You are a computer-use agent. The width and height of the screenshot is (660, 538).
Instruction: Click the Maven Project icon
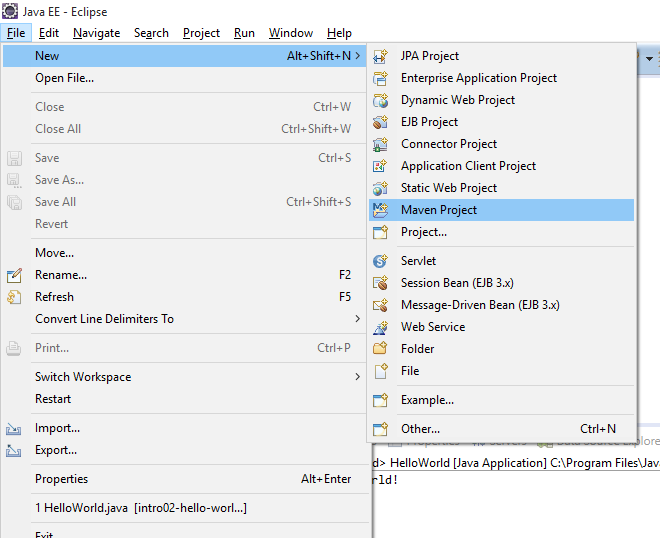point(380,210)
